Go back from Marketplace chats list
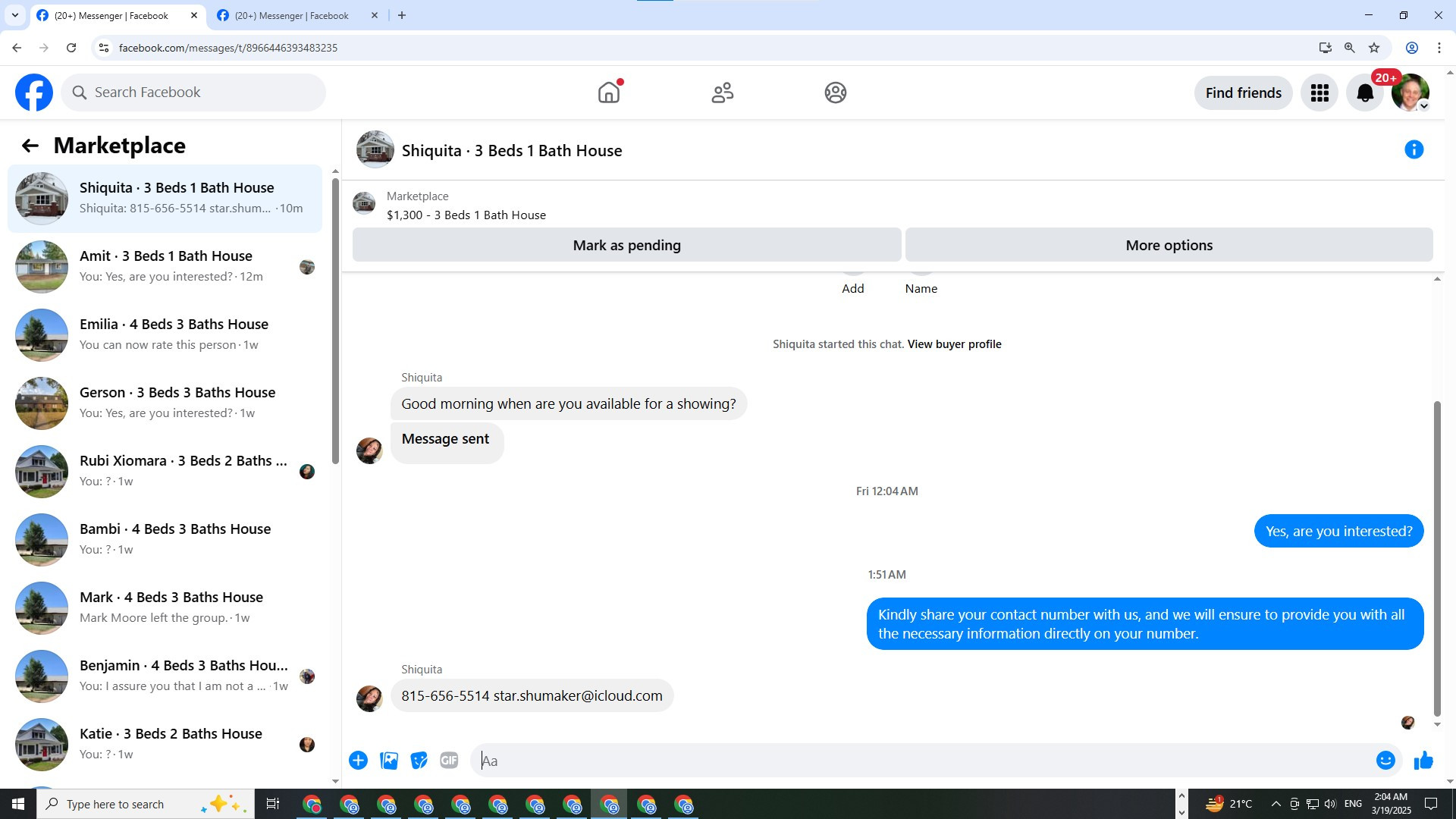Screen dimensions: 1456x819 coord(30,146)
